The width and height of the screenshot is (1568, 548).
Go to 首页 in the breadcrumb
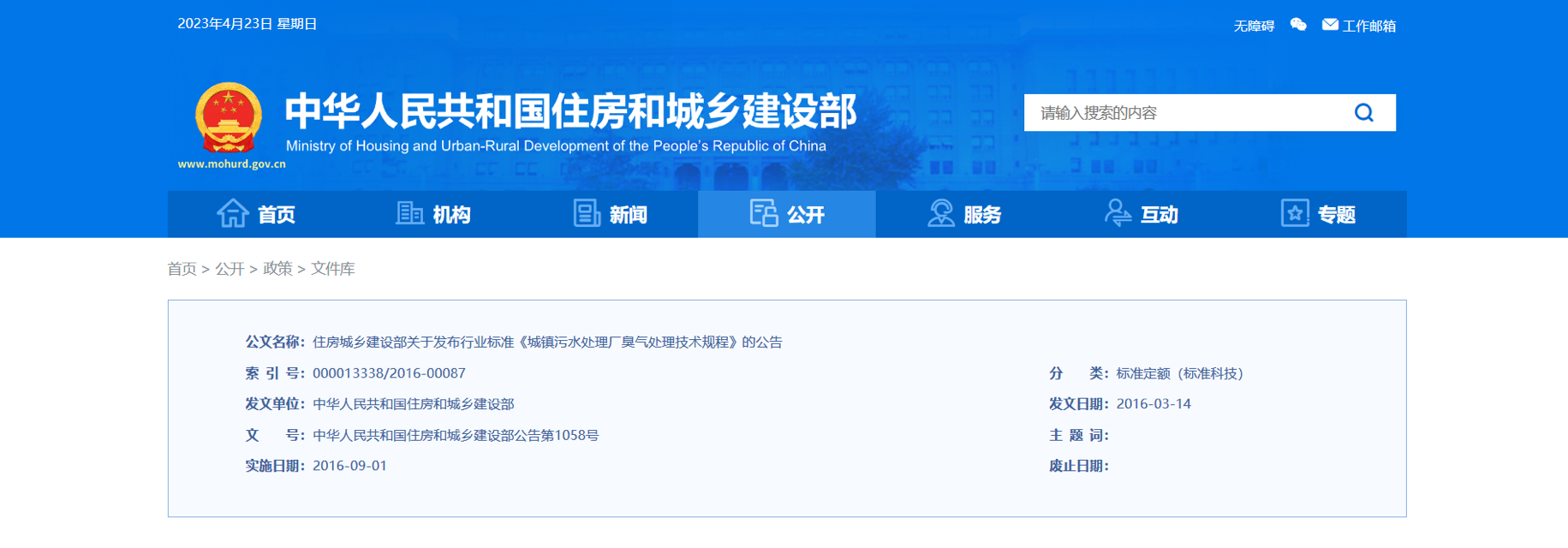coord(182,269)
